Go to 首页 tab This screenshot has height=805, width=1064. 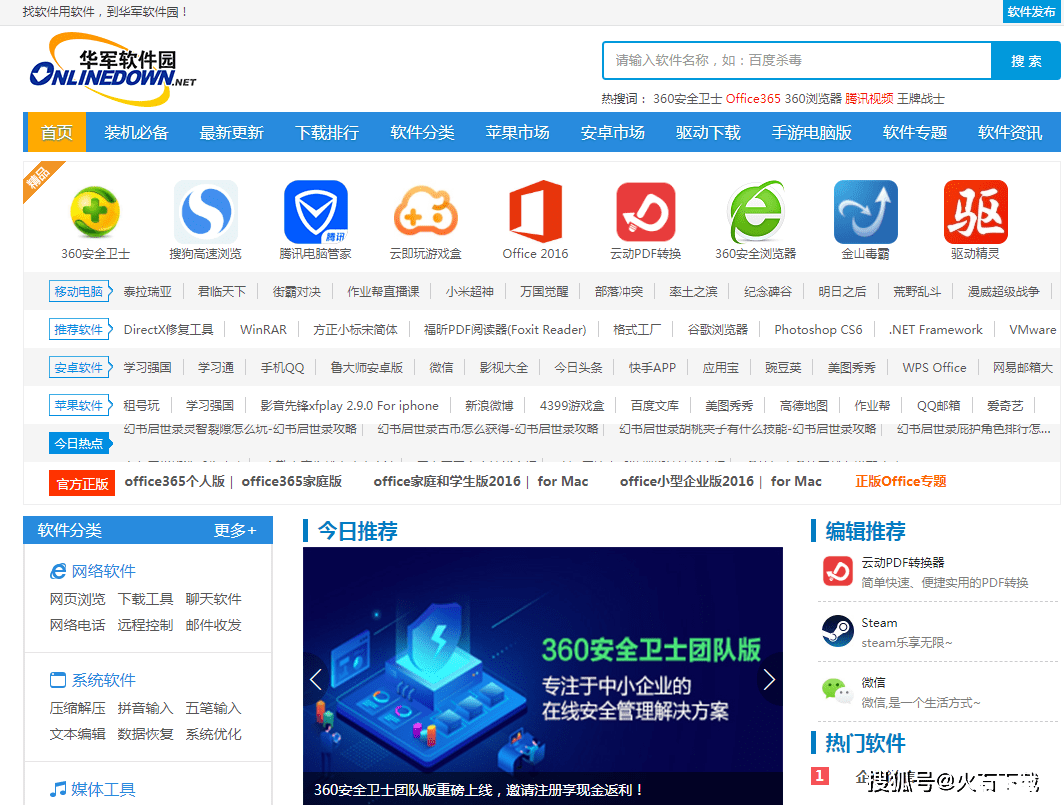tap(56, 132)
